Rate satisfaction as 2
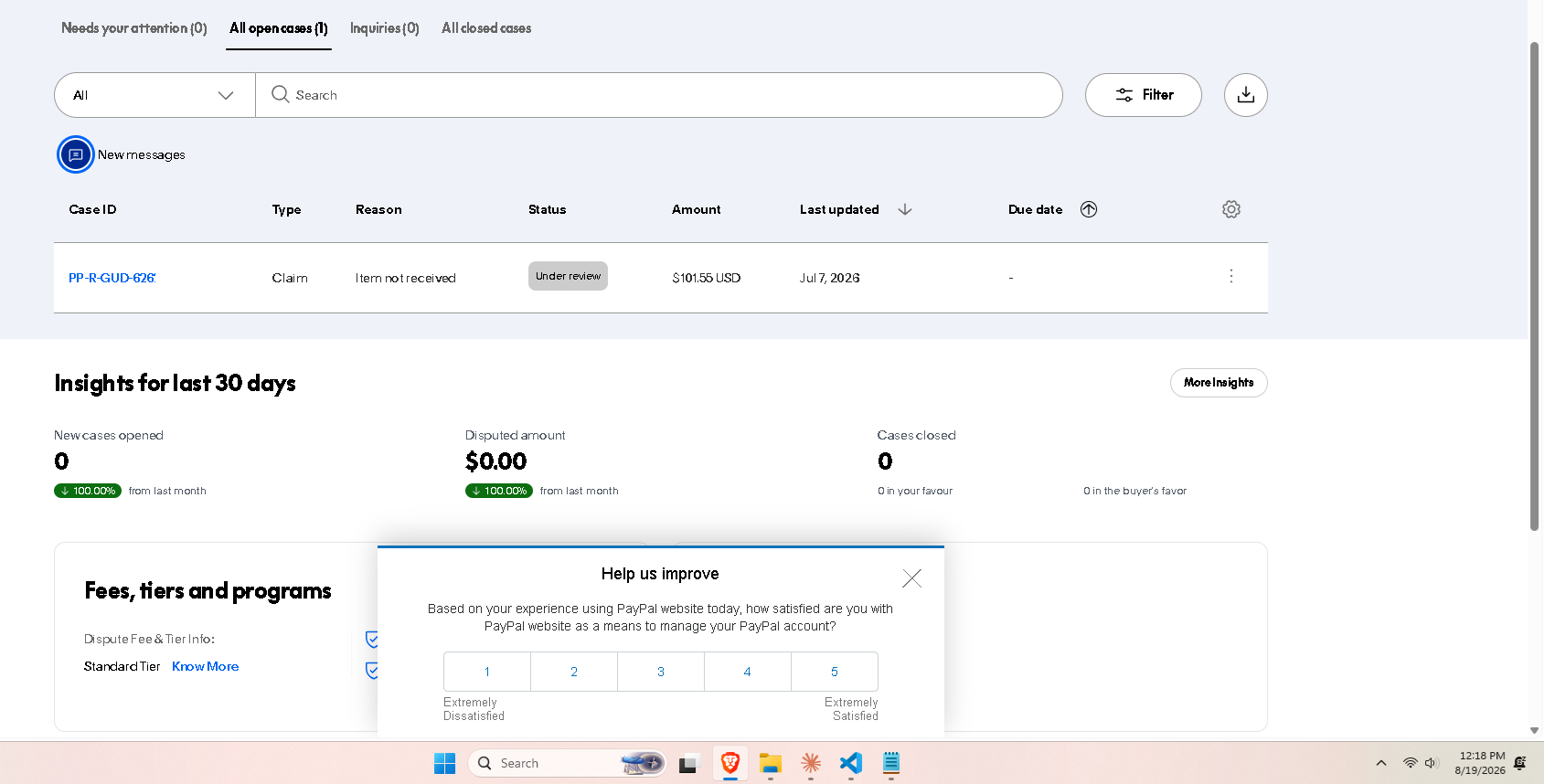 click(574, 672)
